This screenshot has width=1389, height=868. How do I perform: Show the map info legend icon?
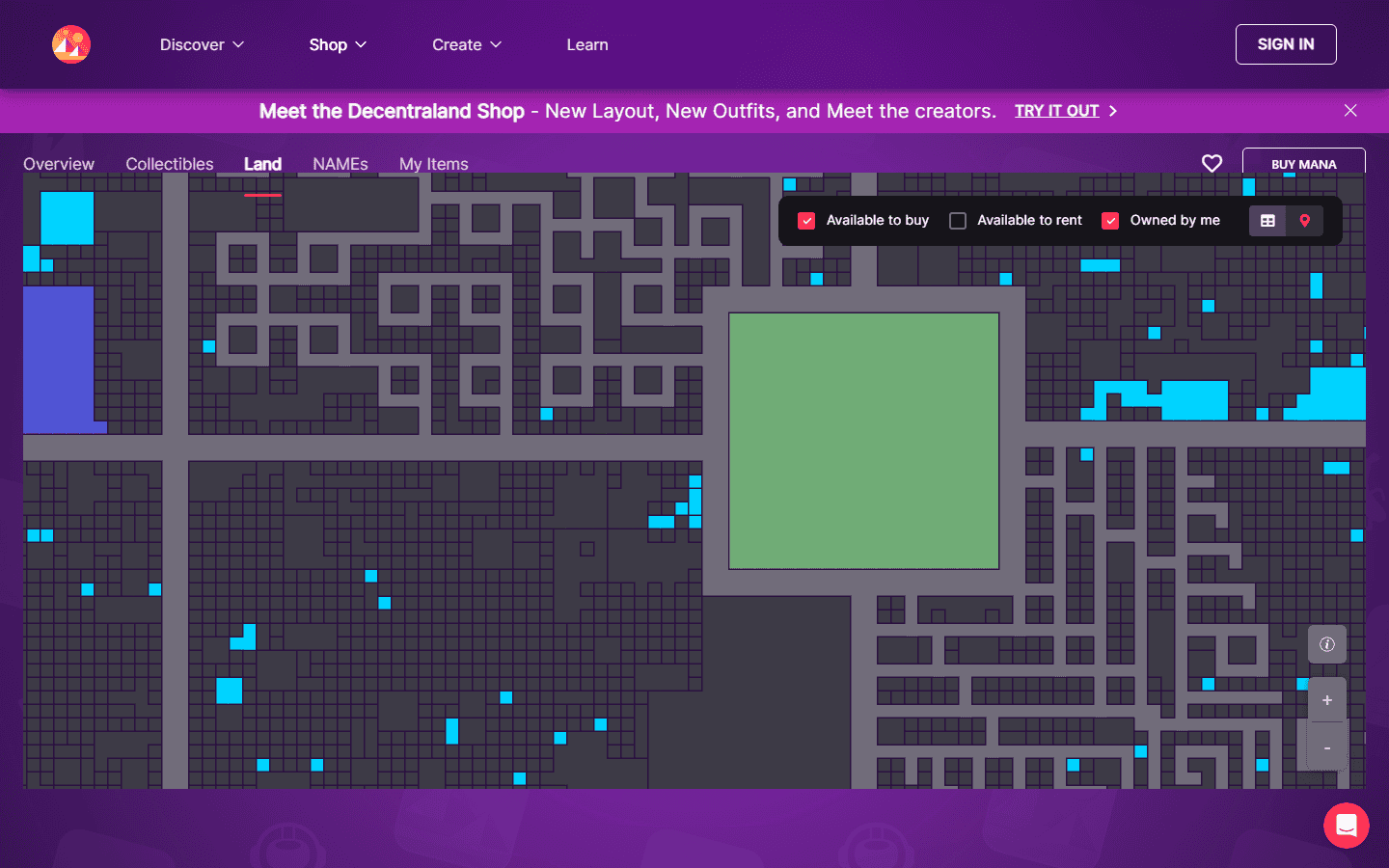click(1327, 644)
